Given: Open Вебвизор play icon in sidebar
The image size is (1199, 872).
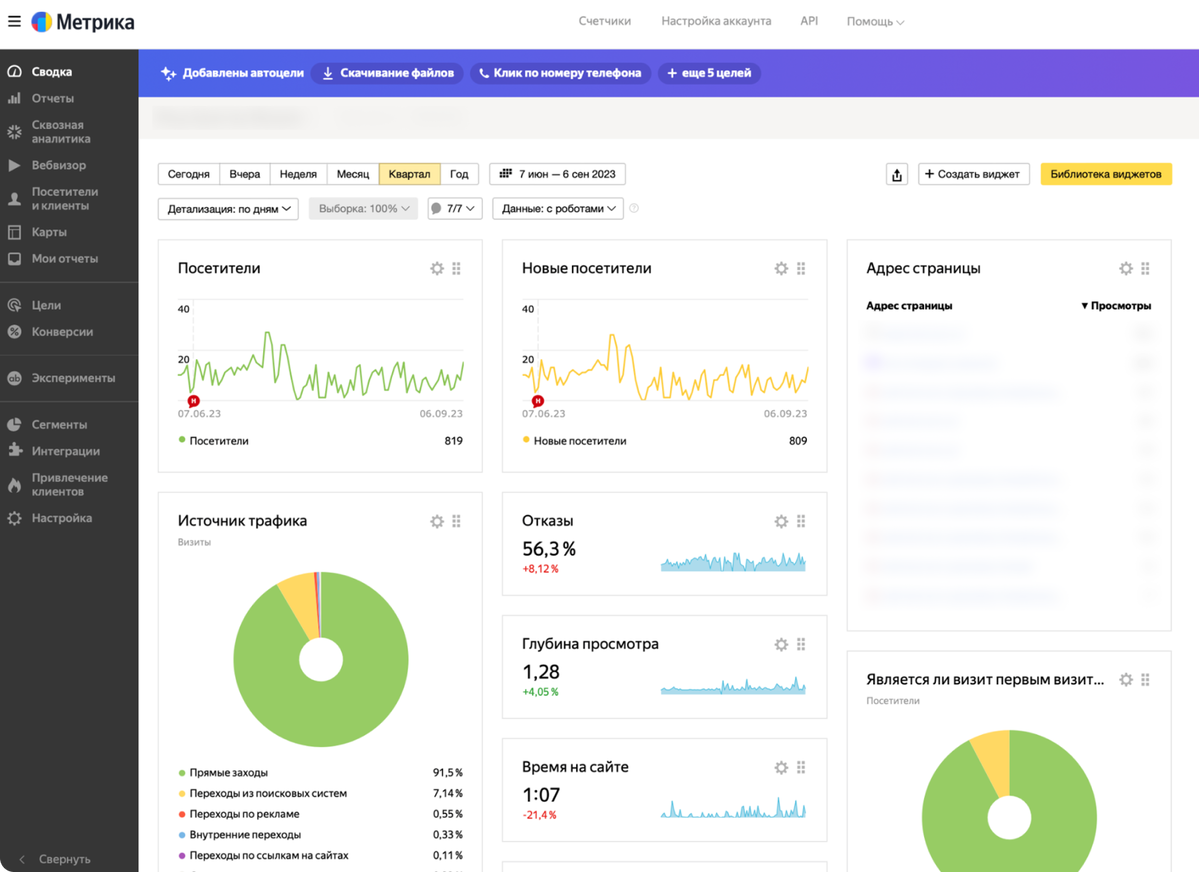Looking at the screenshot, I should point(14,165).
